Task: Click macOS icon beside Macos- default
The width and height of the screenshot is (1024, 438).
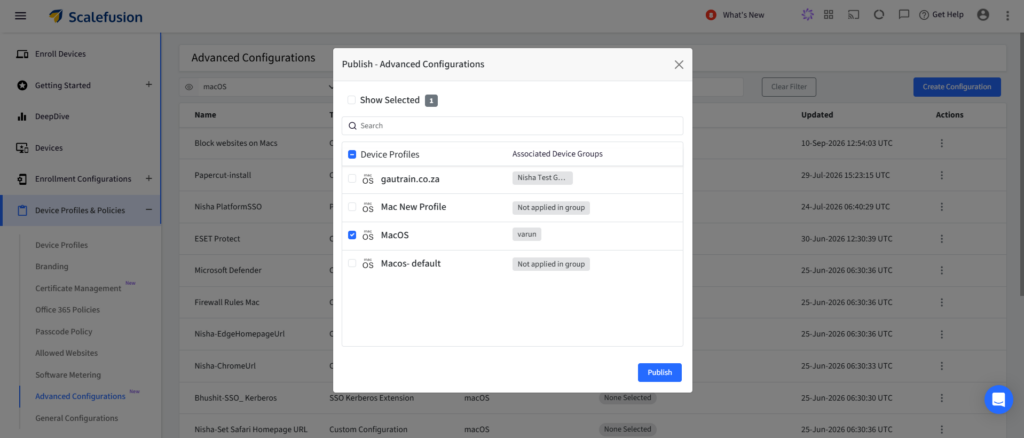Action: click(x=368, y=264)
